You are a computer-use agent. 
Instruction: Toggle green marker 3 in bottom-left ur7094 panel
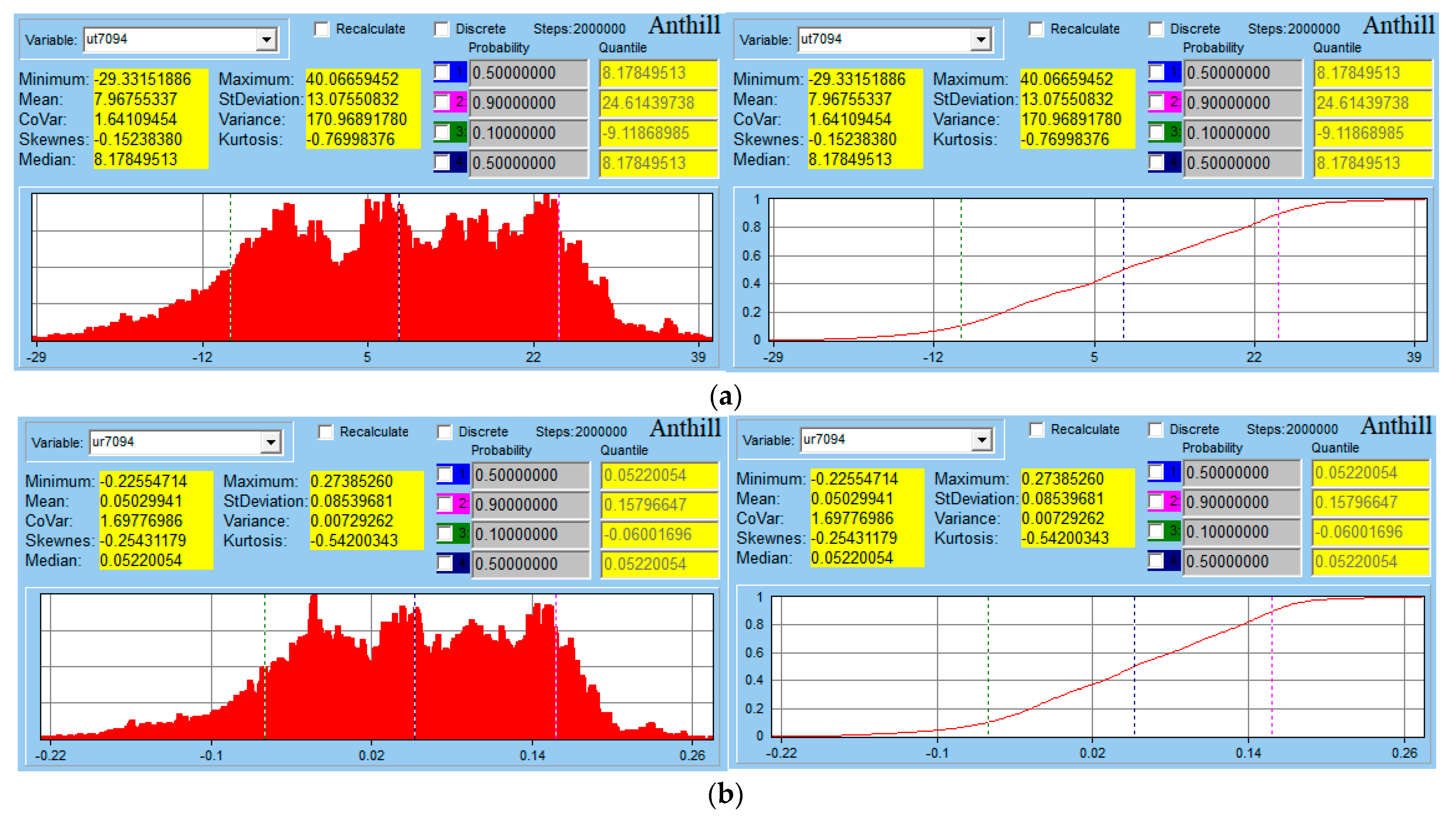tap(445, 533)
